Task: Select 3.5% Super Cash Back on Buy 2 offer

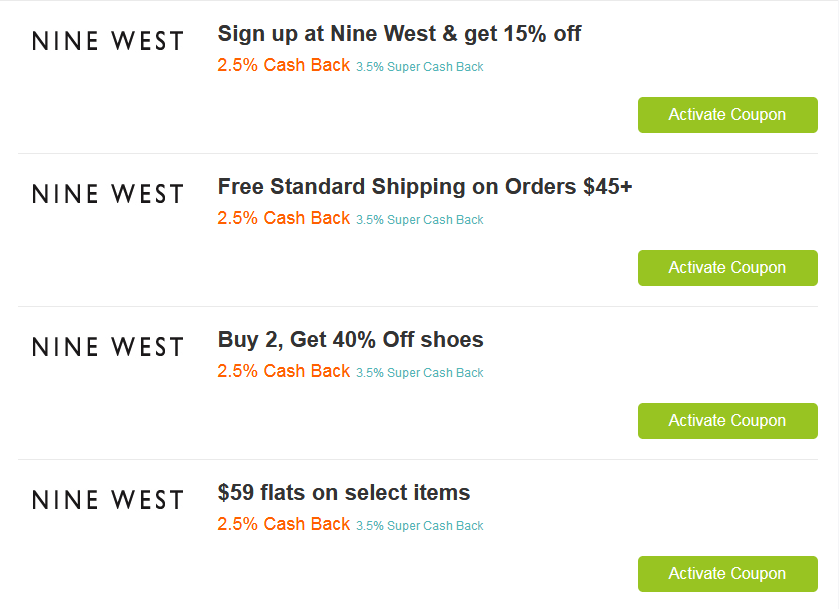Action: pos(419,373)
